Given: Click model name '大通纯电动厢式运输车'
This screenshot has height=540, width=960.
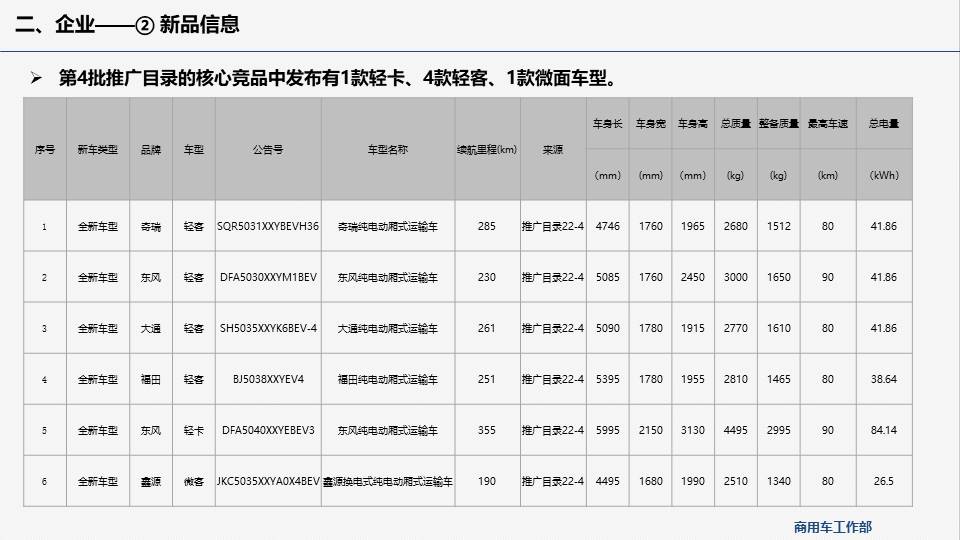Looking at the screenshot, I should pos(388,329).
